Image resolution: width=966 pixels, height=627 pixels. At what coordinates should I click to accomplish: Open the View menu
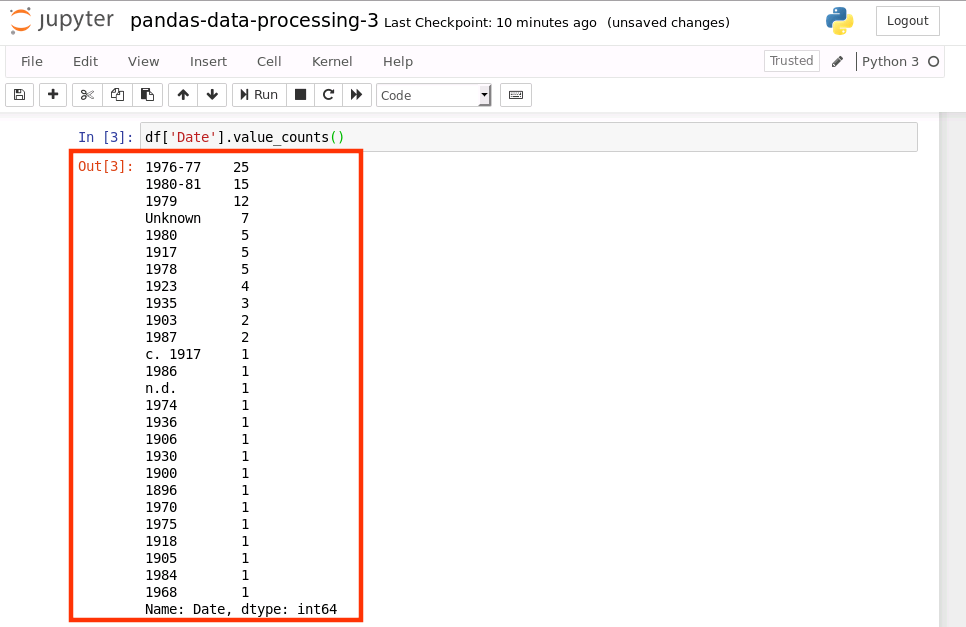[x=144, y=62]
